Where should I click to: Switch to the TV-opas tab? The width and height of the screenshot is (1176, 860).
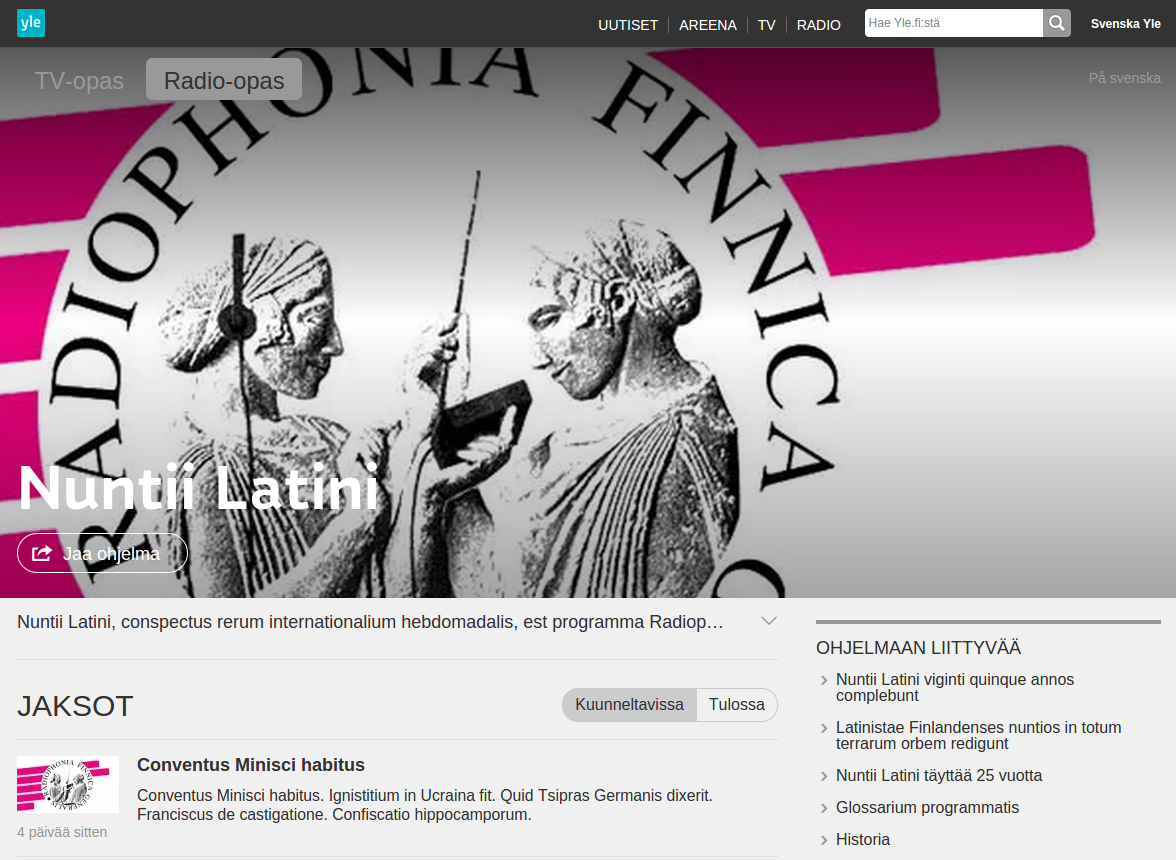[80, 80]
